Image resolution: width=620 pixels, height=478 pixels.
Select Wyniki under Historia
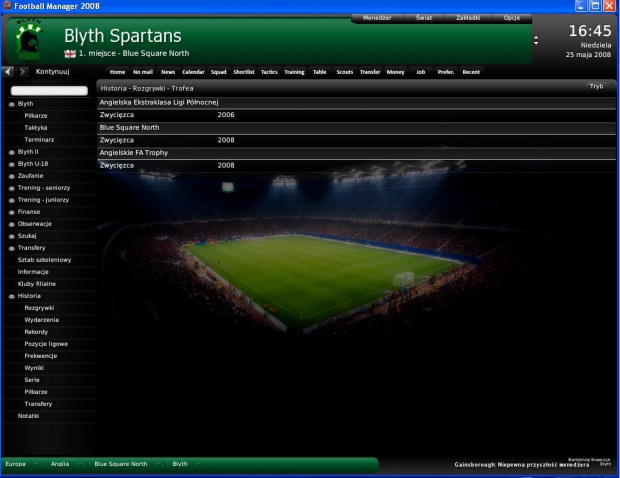tap(34, 368)
